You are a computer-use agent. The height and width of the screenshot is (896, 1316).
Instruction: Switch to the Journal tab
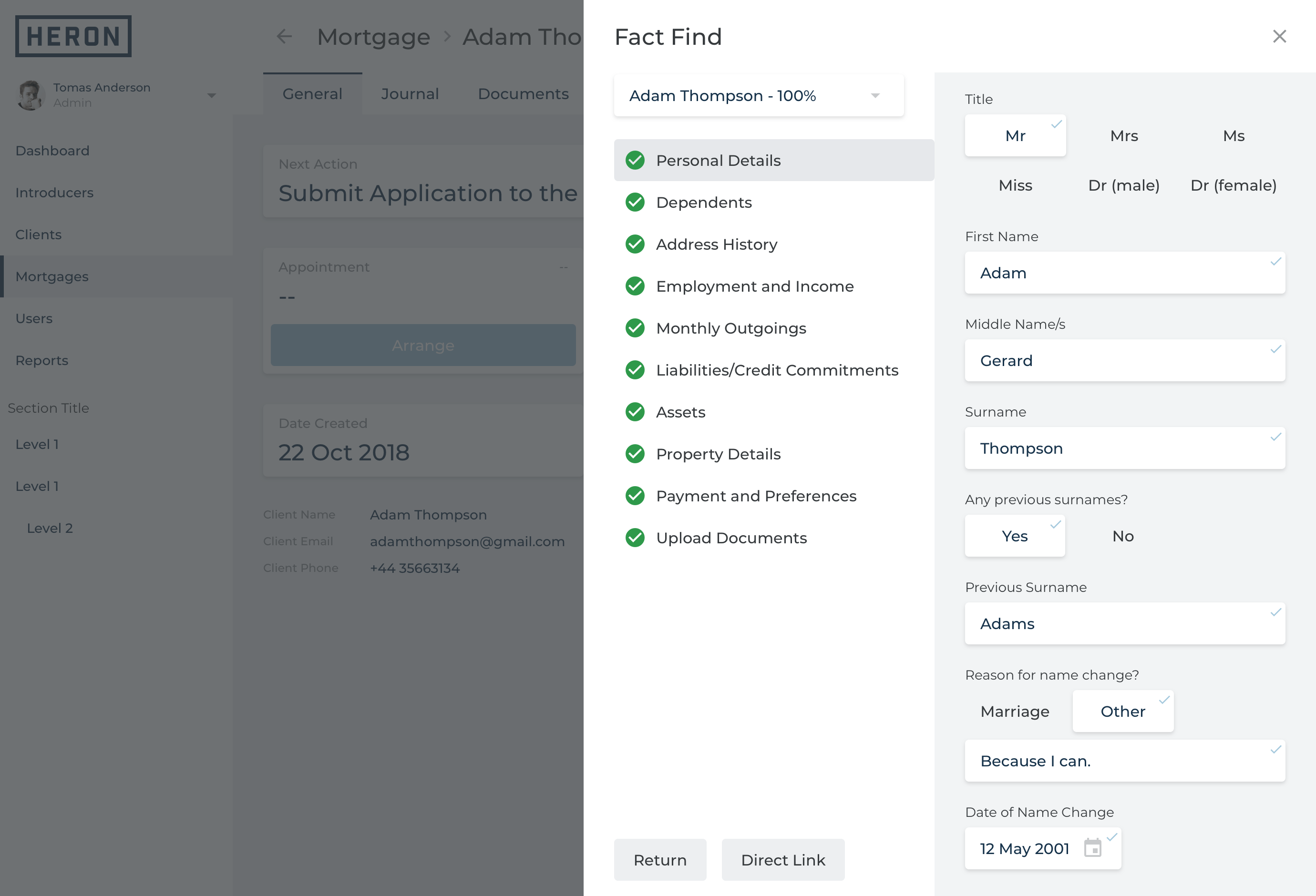point(410,94)
